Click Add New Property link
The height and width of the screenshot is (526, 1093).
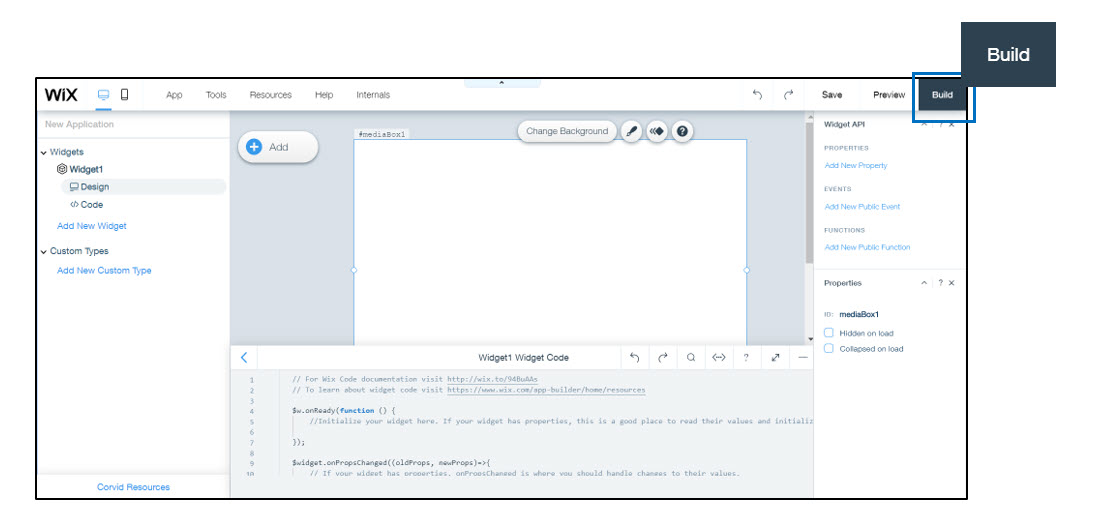pos(856,166)
